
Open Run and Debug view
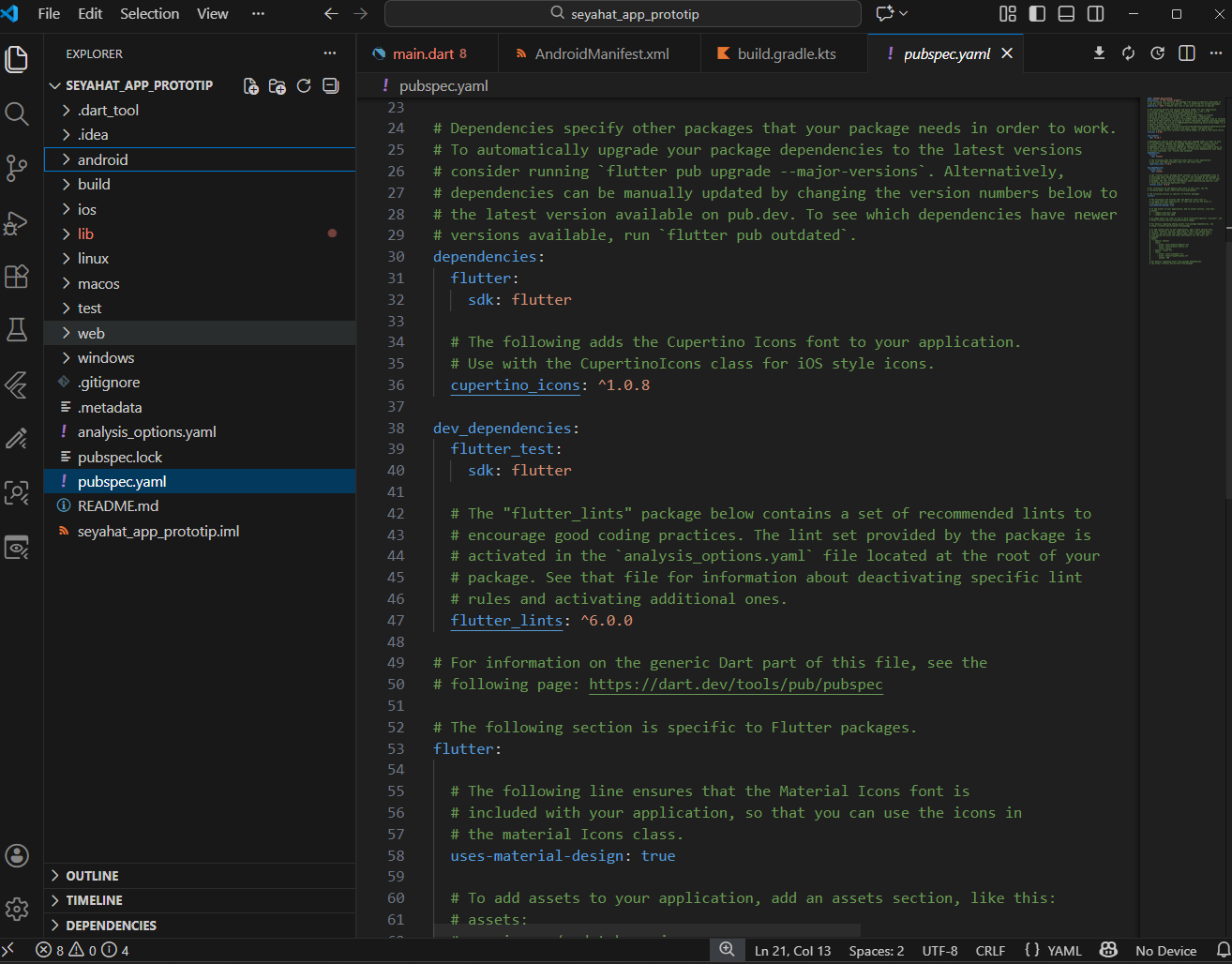click(x=17, y=222)
